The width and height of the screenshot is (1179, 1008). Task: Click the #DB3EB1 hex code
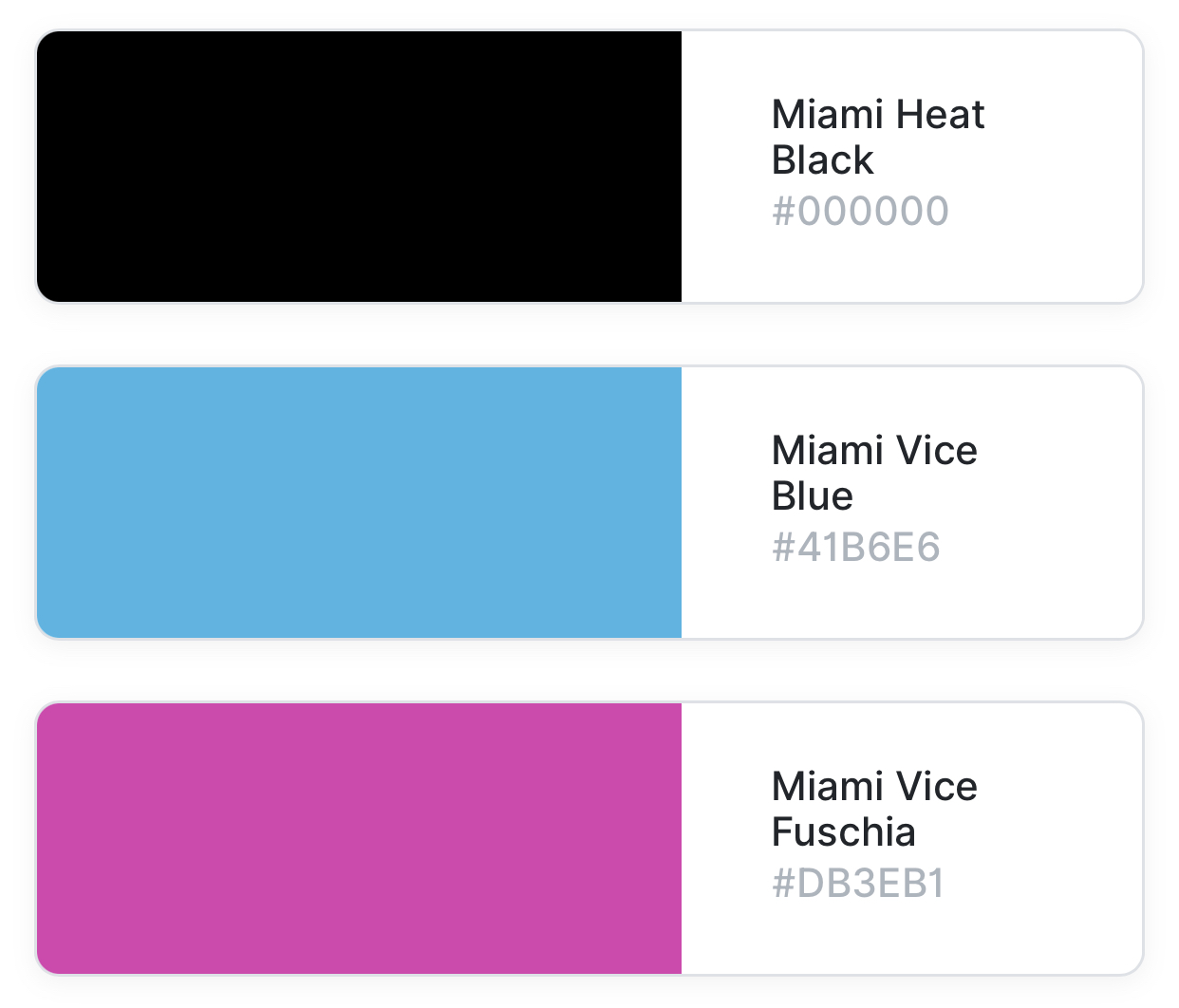pos(858,884)
